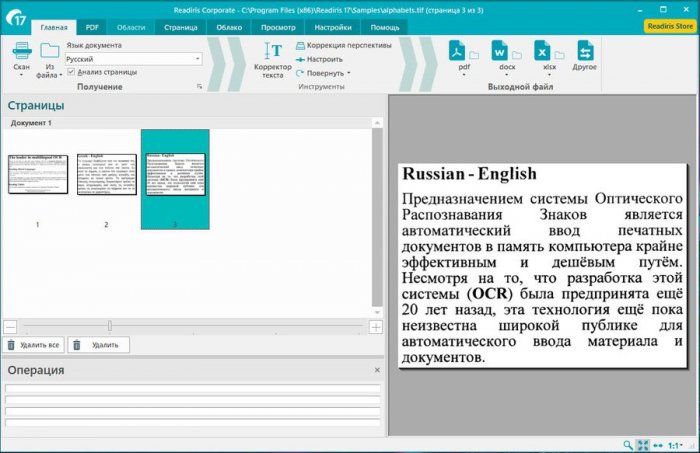Click the thumbnail size slider handle
The image size is (700, 453).
tap(110, 326)
